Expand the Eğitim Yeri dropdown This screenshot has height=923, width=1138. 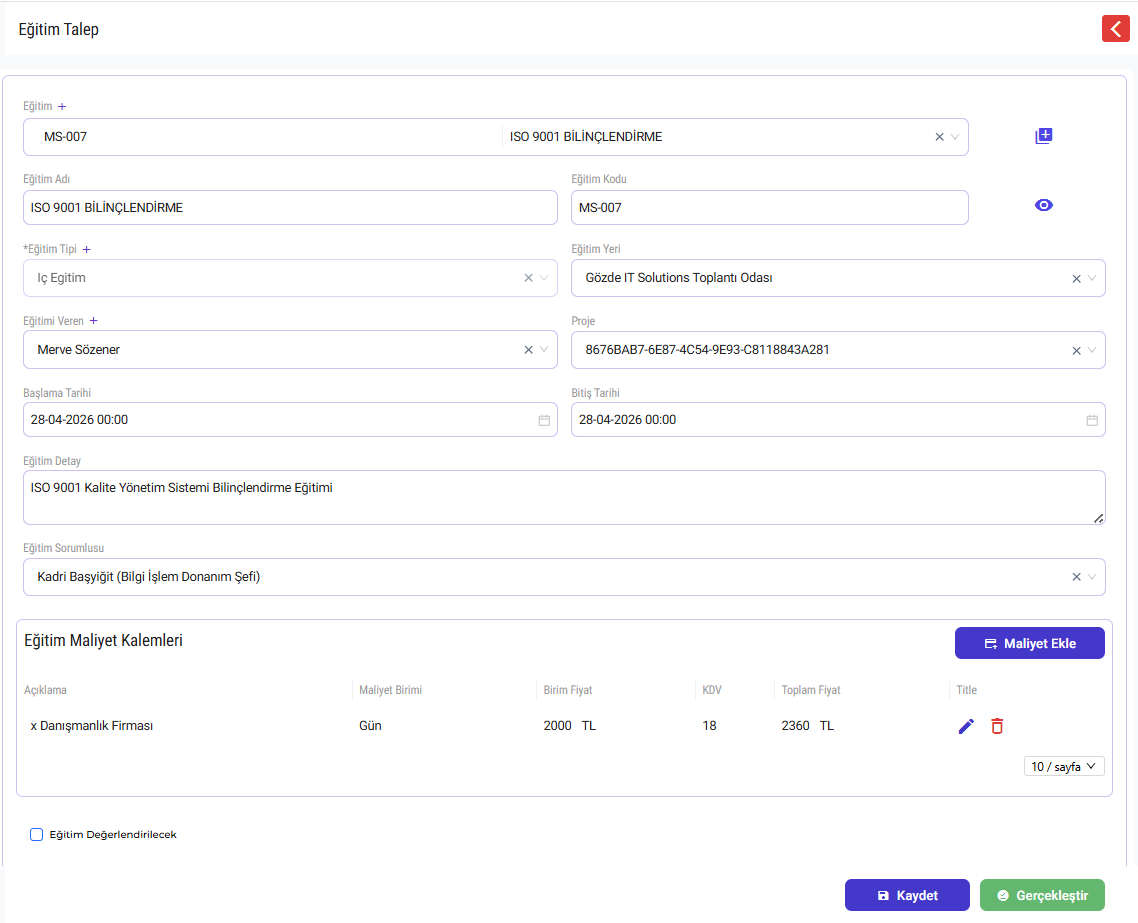1092,279
